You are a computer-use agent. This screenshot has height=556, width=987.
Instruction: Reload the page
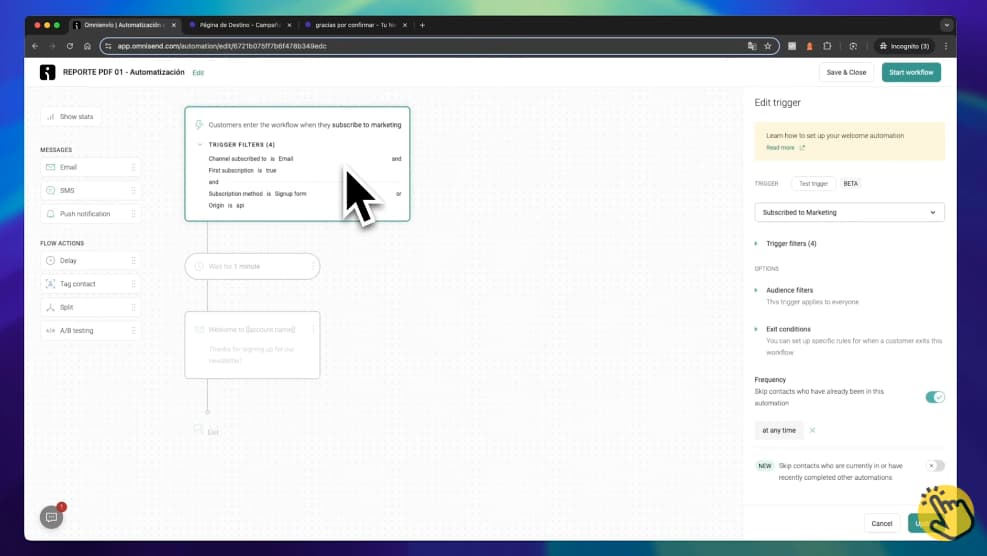70,46
